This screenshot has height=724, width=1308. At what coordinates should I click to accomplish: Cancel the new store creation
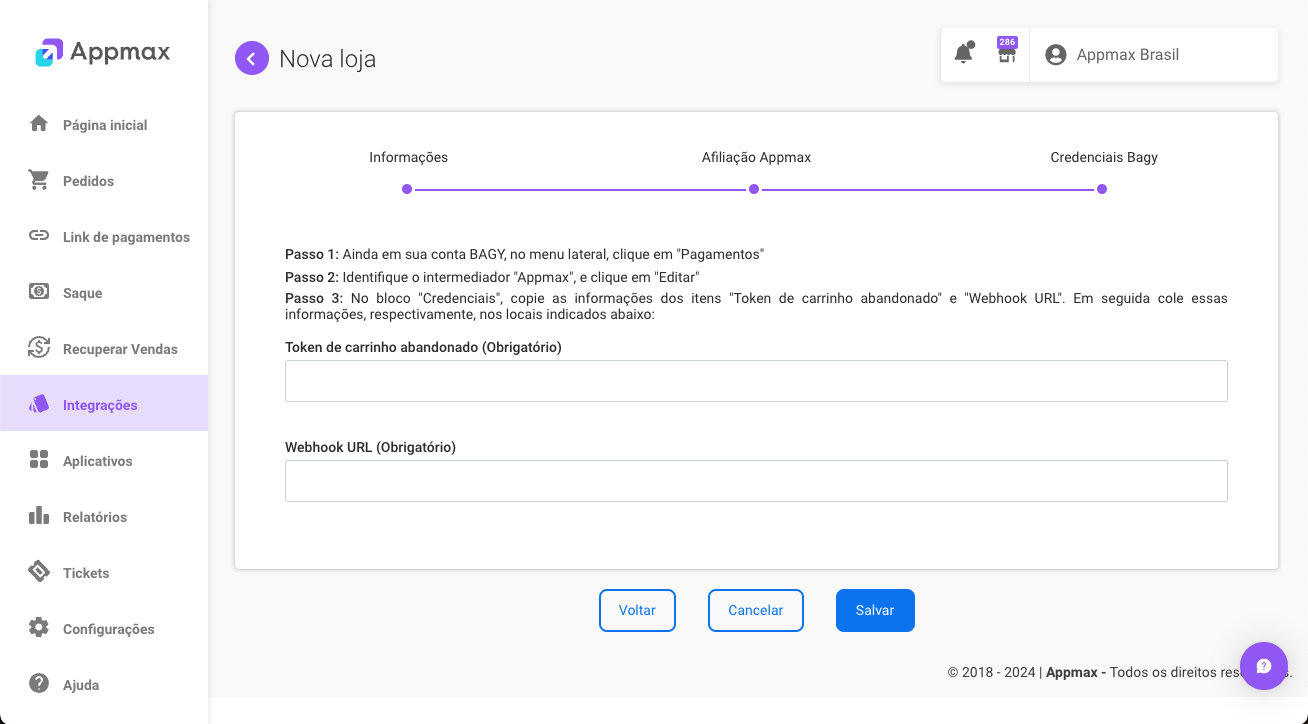(755, 610)
